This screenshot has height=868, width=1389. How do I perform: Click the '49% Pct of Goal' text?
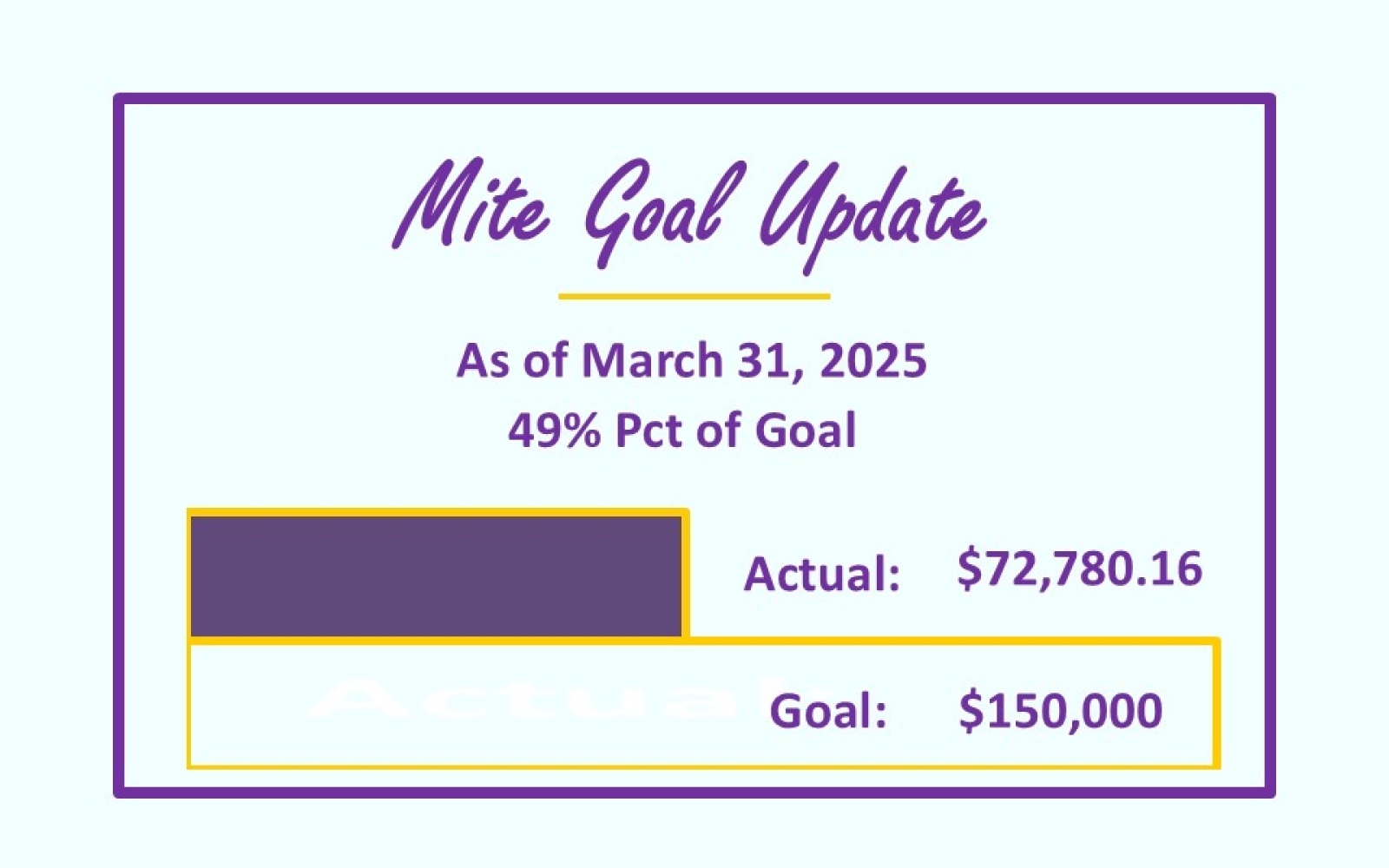pos(682,431)
